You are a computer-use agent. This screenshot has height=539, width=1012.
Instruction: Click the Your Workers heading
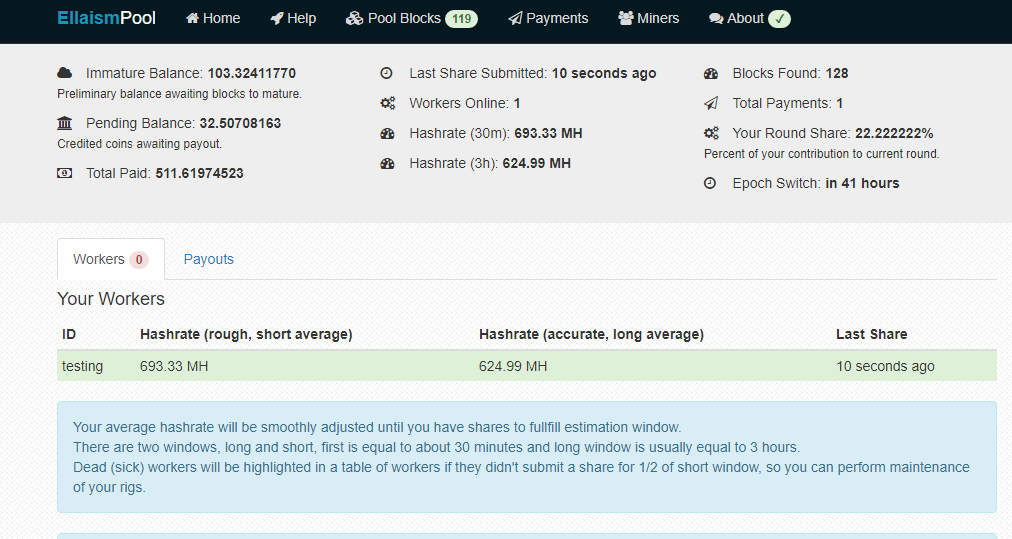pyautogui.click(x=111, y=299)
